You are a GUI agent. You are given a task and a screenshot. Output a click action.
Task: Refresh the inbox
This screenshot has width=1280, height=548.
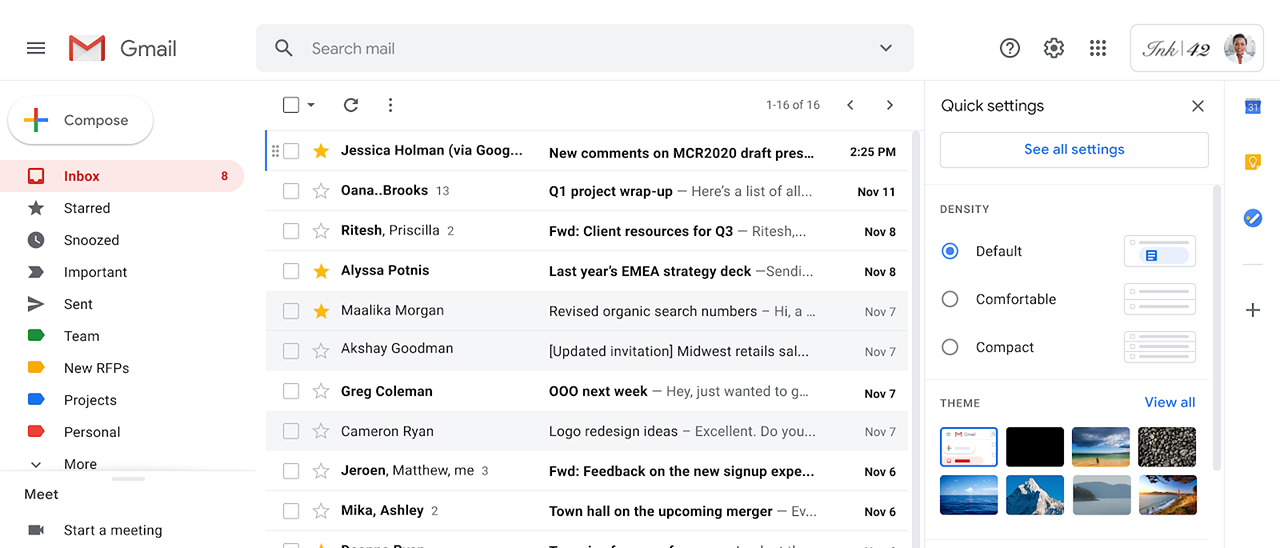tap(350, 105)
